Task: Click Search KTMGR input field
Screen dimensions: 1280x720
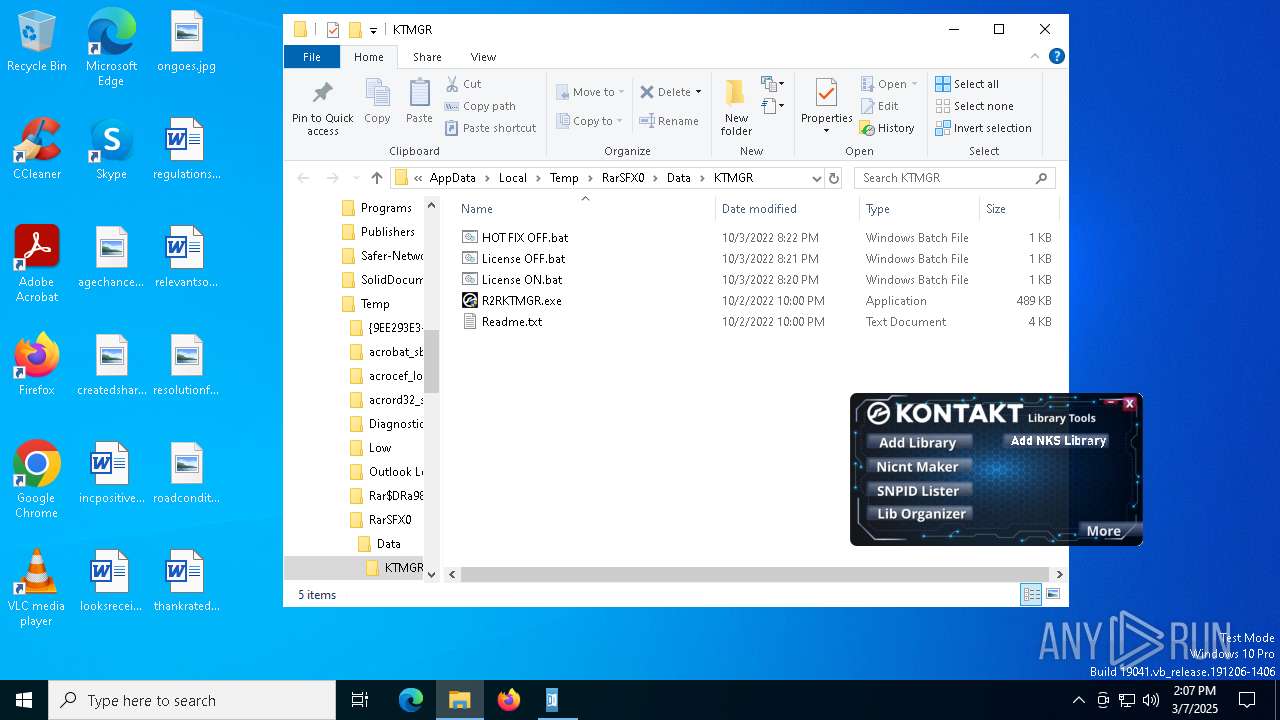Action: (x=955, y=178)
